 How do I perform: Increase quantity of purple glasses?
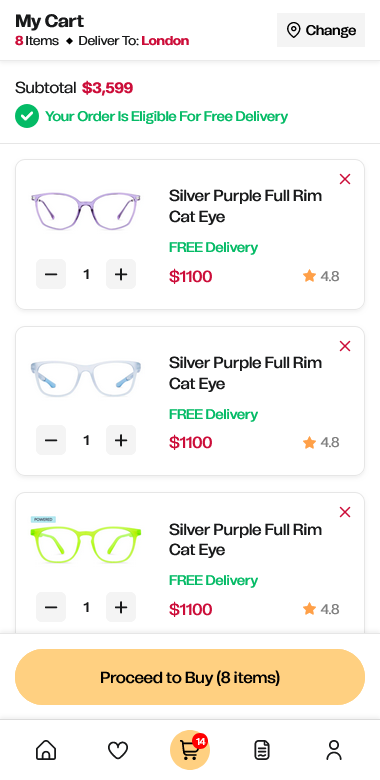tap(121, 274)
